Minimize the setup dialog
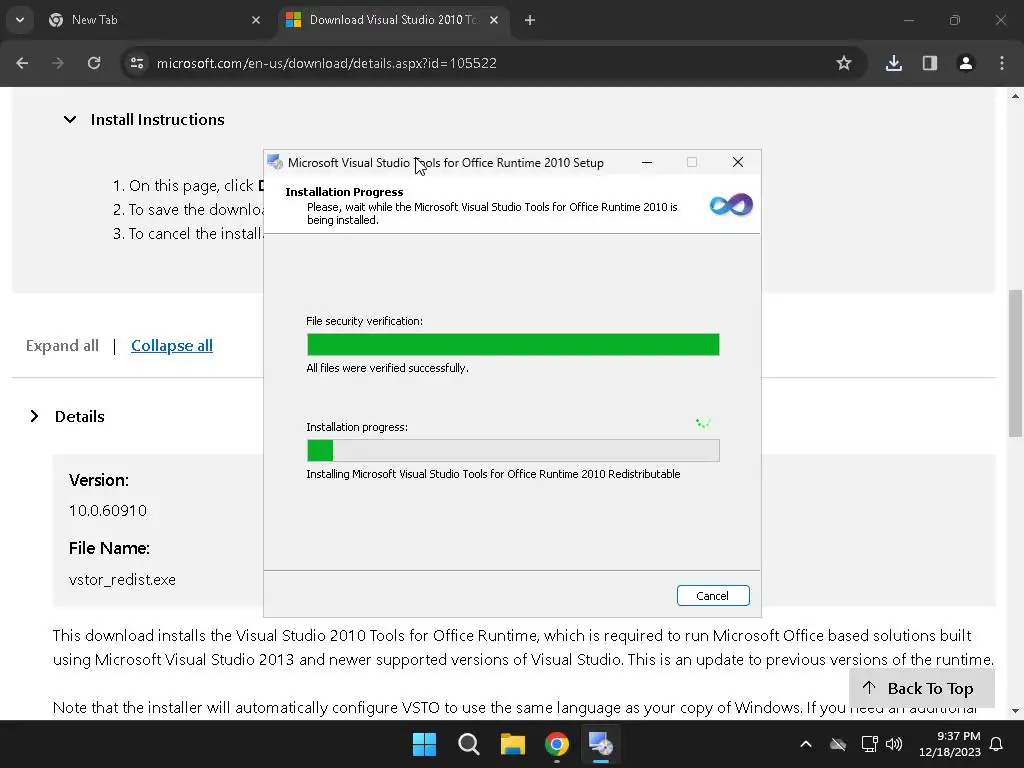This screenshot has width=1024, height=768. tap(647, 162)
